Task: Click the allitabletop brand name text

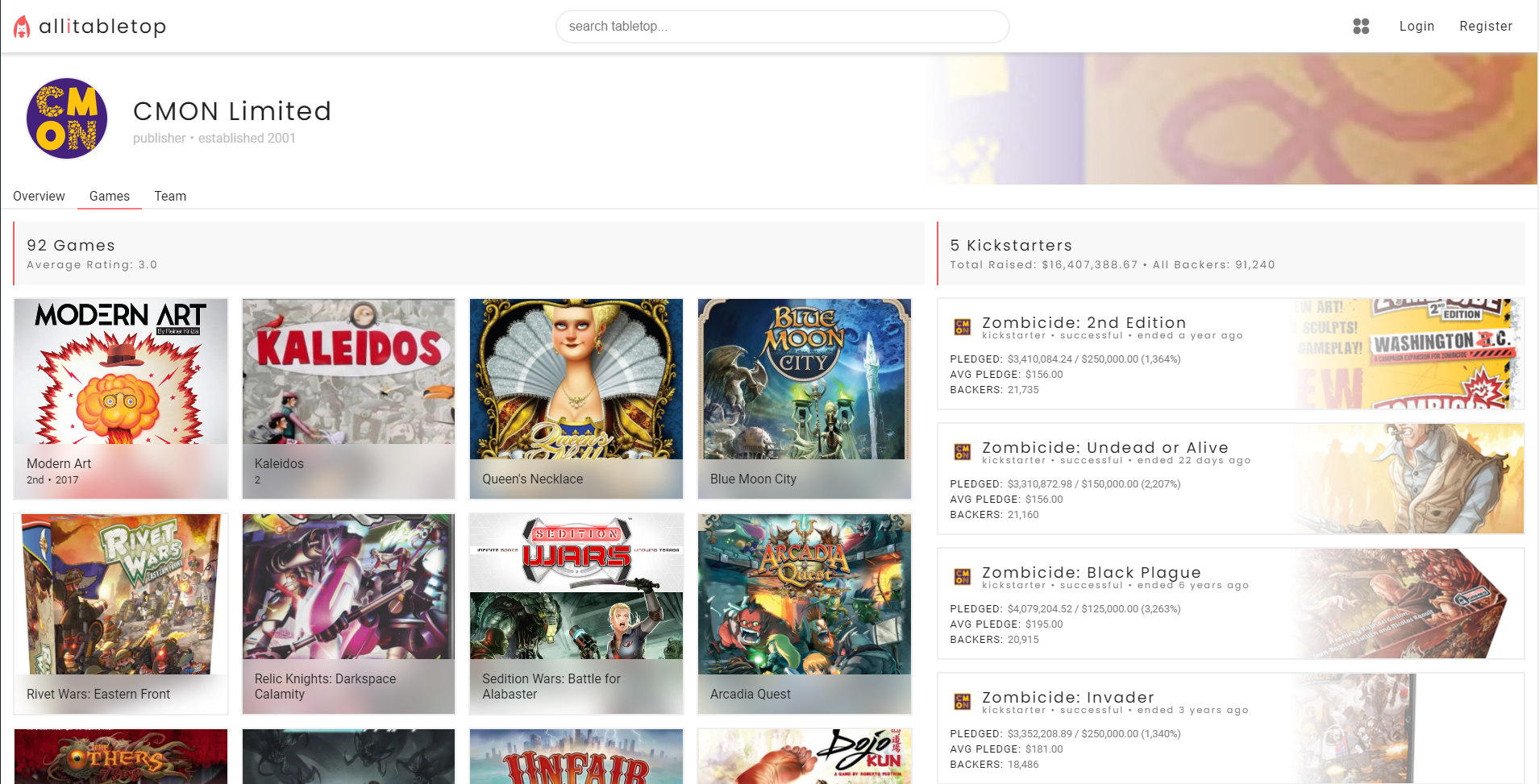Action: (x=102, y=27)
